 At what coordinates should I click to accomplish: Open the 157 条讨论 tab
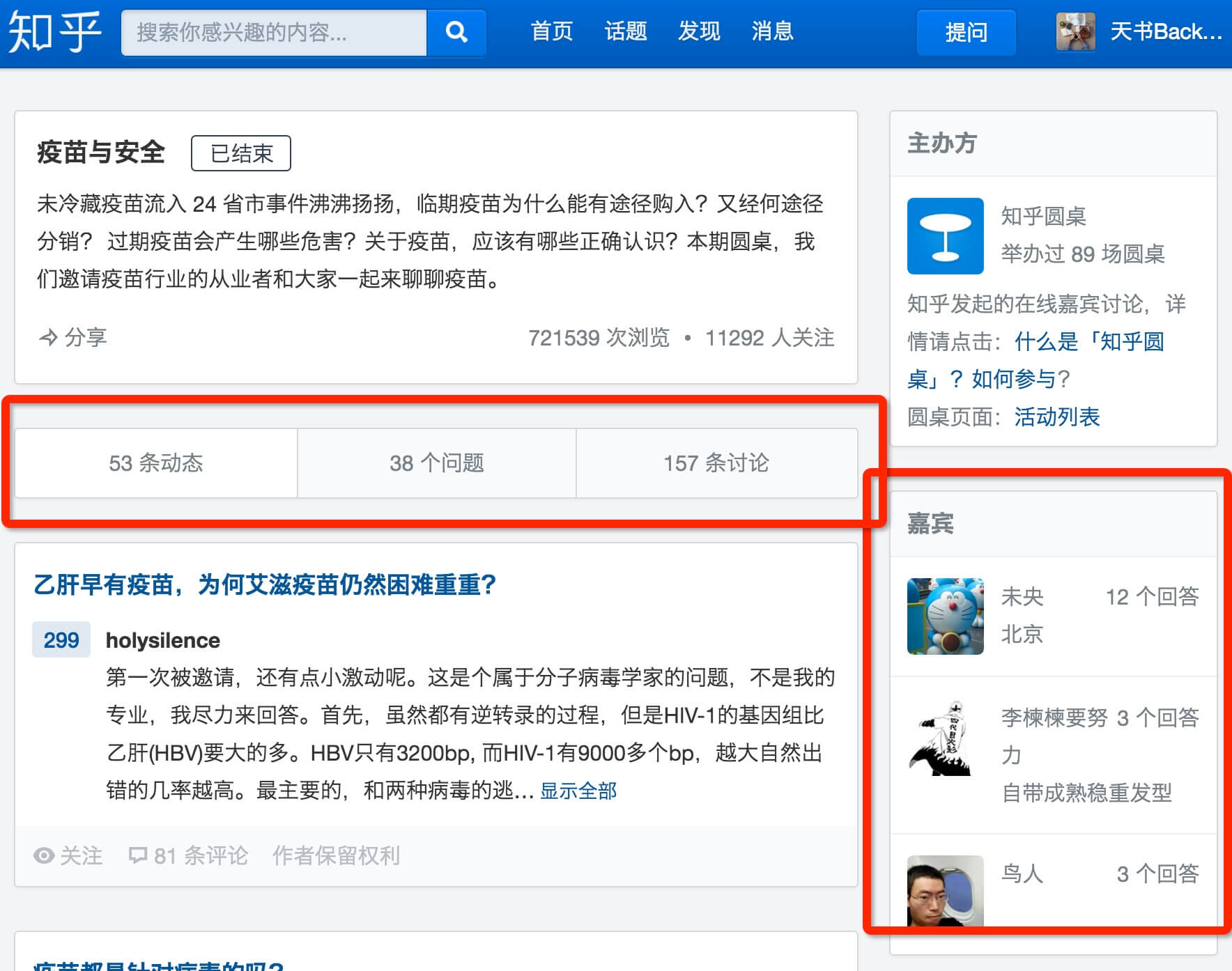716,463
